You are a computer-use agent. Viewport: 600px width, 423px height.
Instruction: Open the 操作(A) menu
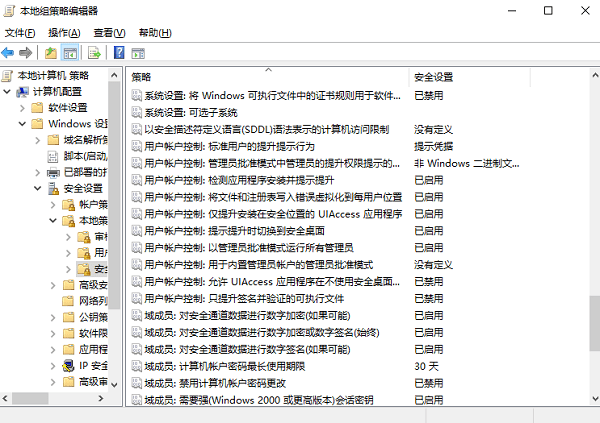(64, 33)
